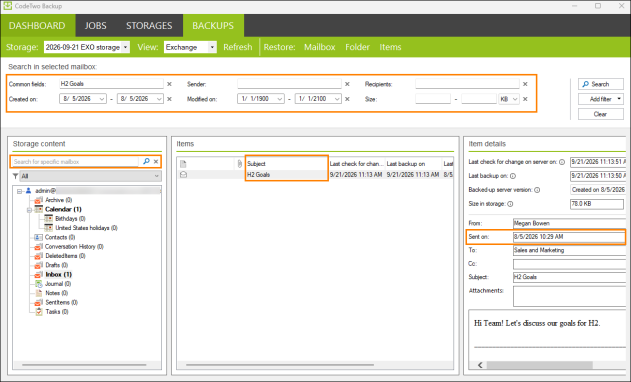Viewport: 631px width, 382px height.
Task: Select the SentItems (0) folder
Action: point(62,302)
